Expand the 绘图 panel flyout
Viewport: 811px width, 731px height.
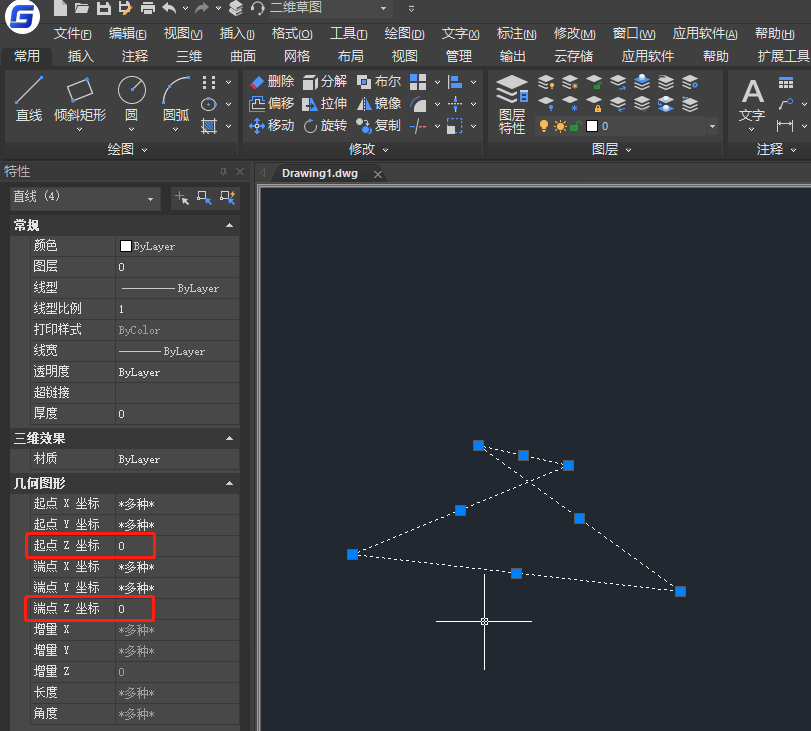[x=145, y=150]
